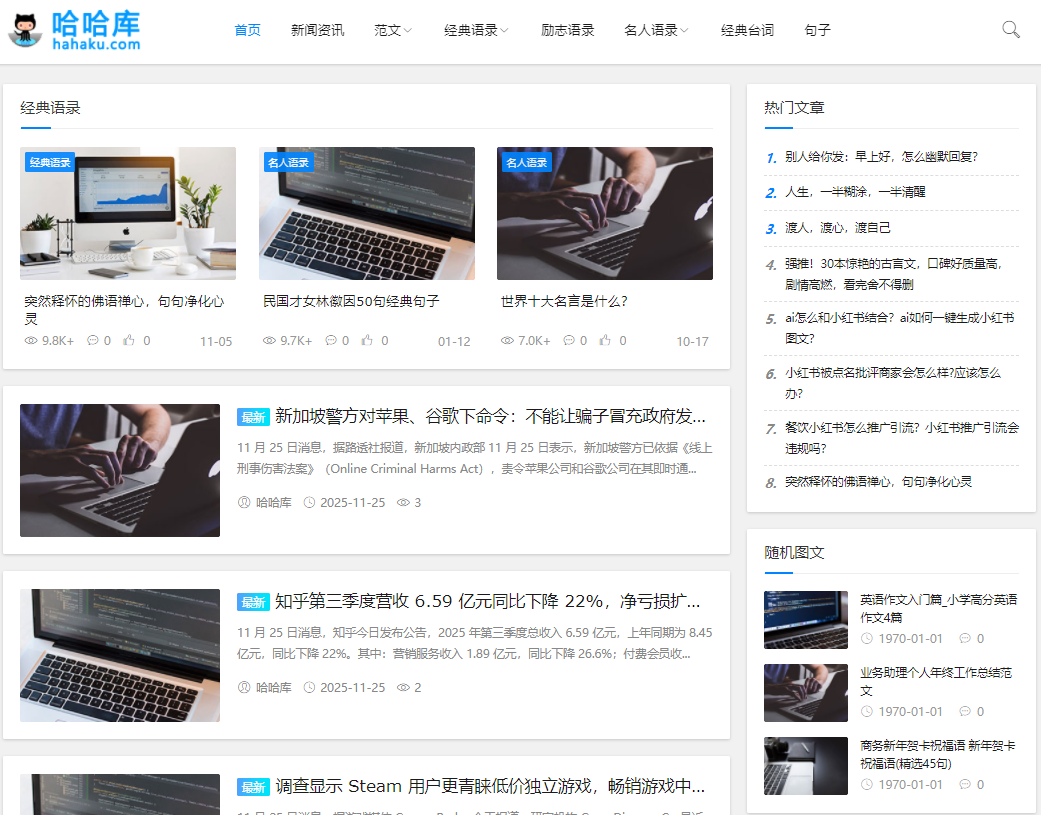Open the 民国才女林徽因 laptop thumbnail
1041x815 pixels.
point(366,214)
